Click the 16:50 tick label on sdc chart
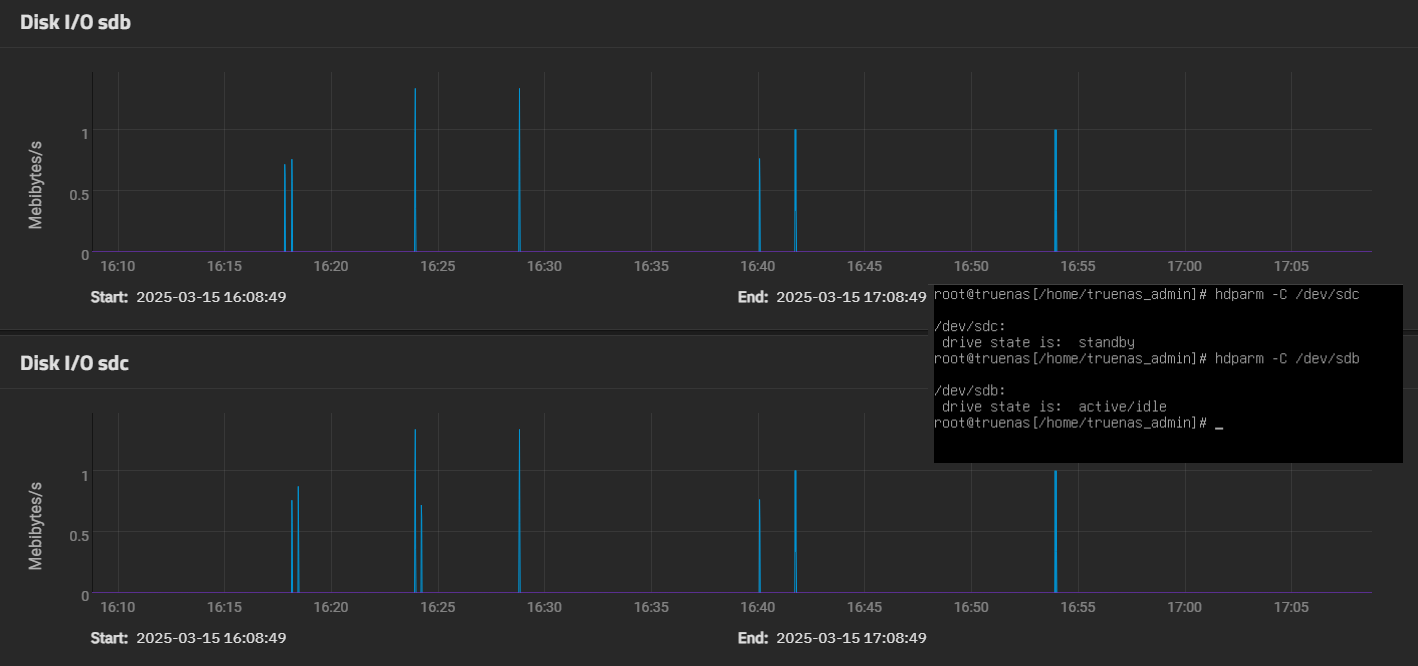 (x=971, y=608)
